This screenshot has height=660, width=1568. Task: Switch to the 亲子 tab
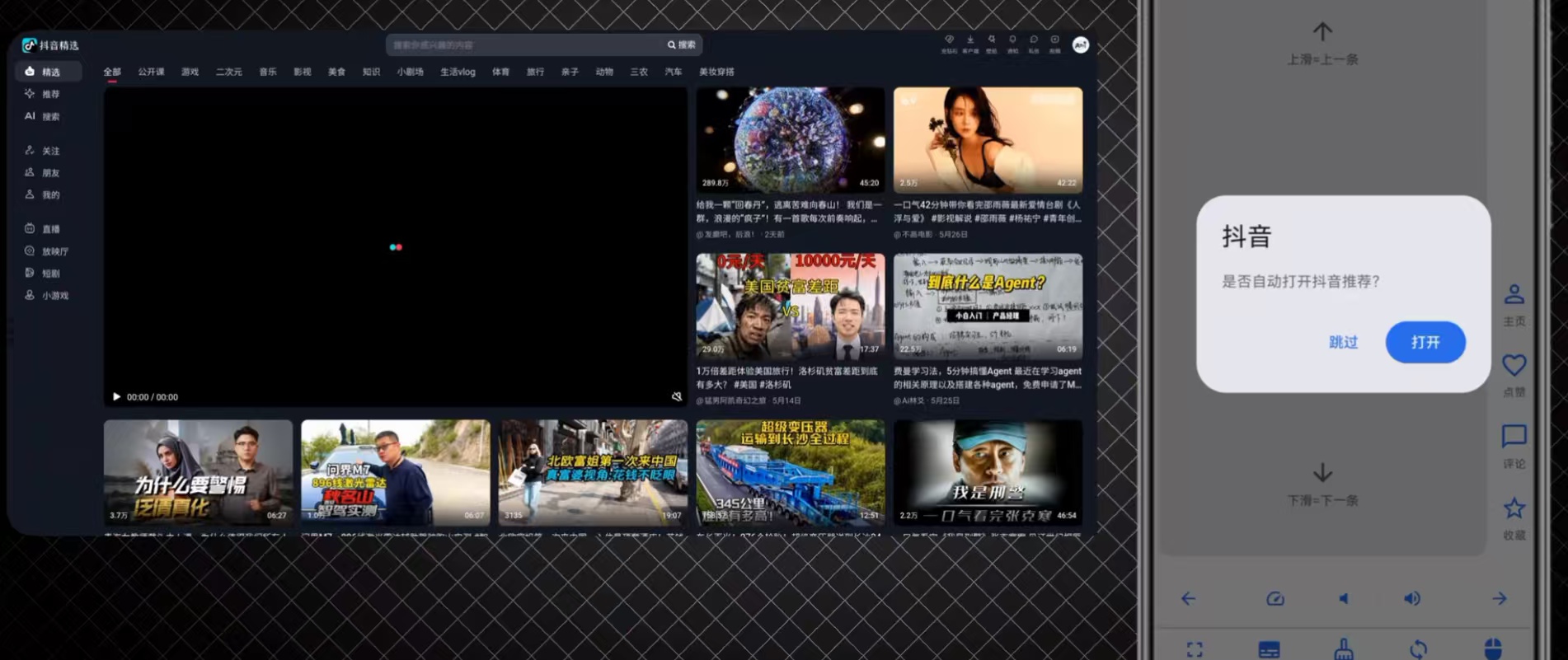(570, 72)
